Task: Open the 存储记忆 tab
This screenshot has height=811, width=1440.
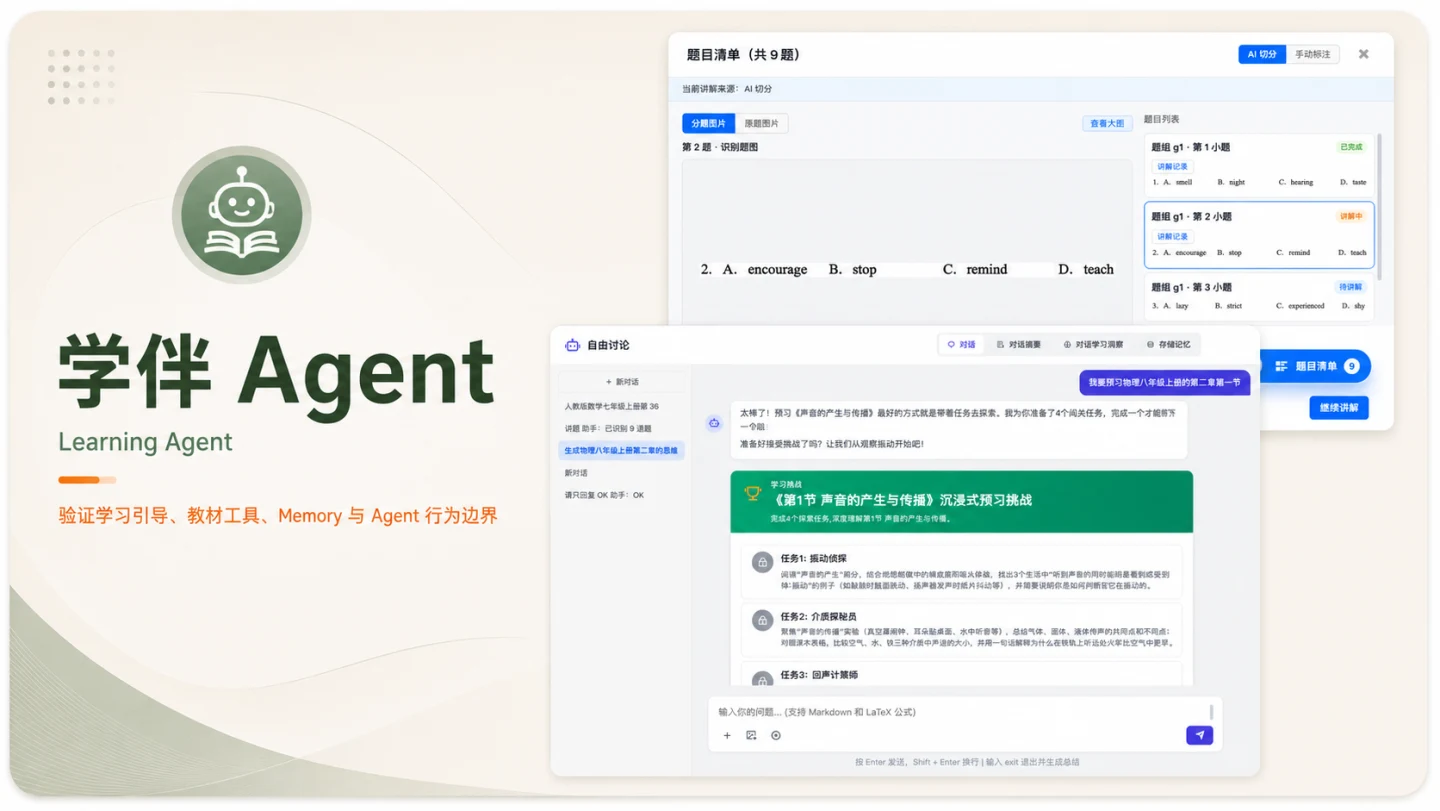Action: pyautogui.click(x=1168, y=345)
